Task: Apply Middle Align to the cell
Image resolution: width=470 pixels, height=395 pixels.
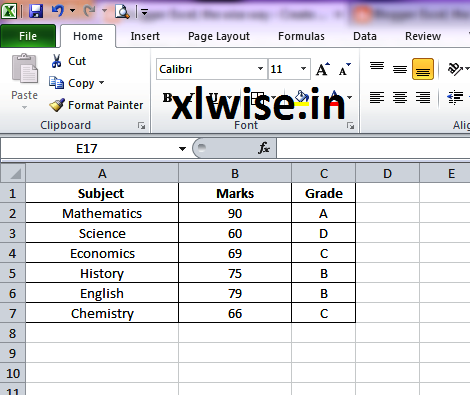Action: tap(400, 69)
